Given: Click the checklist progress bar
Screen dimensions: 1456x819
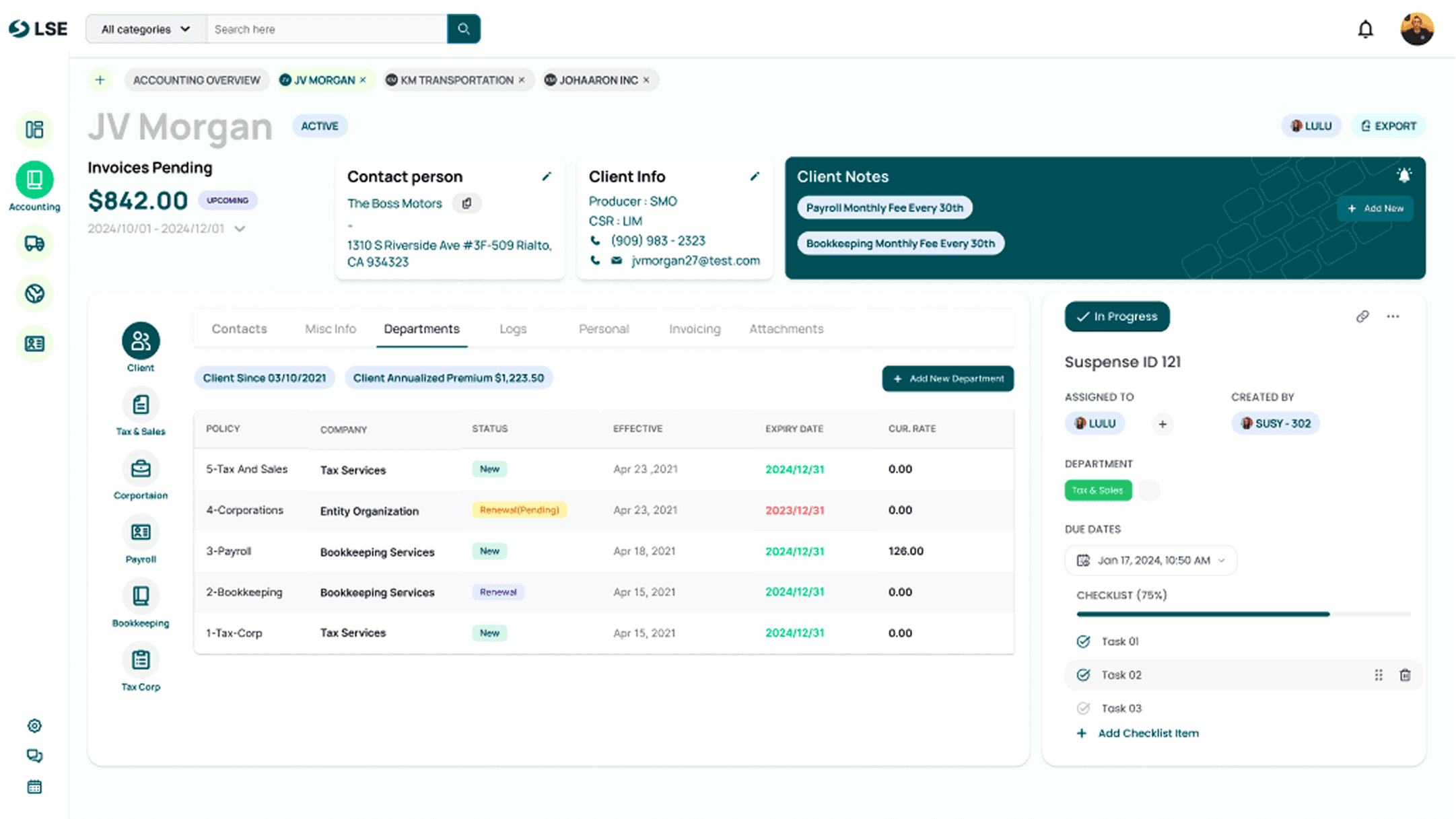Looking at the screenshot, I should pos(1243,614).
